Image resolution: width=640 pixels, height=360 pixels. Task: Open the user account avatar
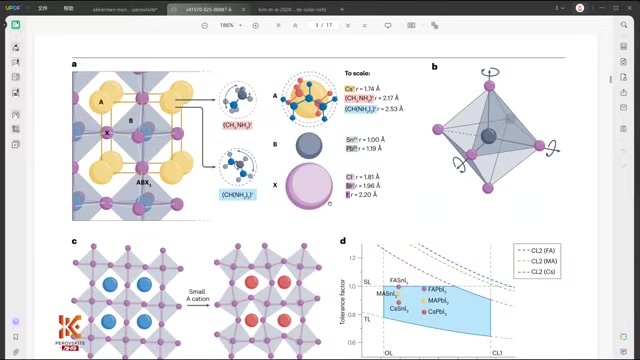click(580, 8)
